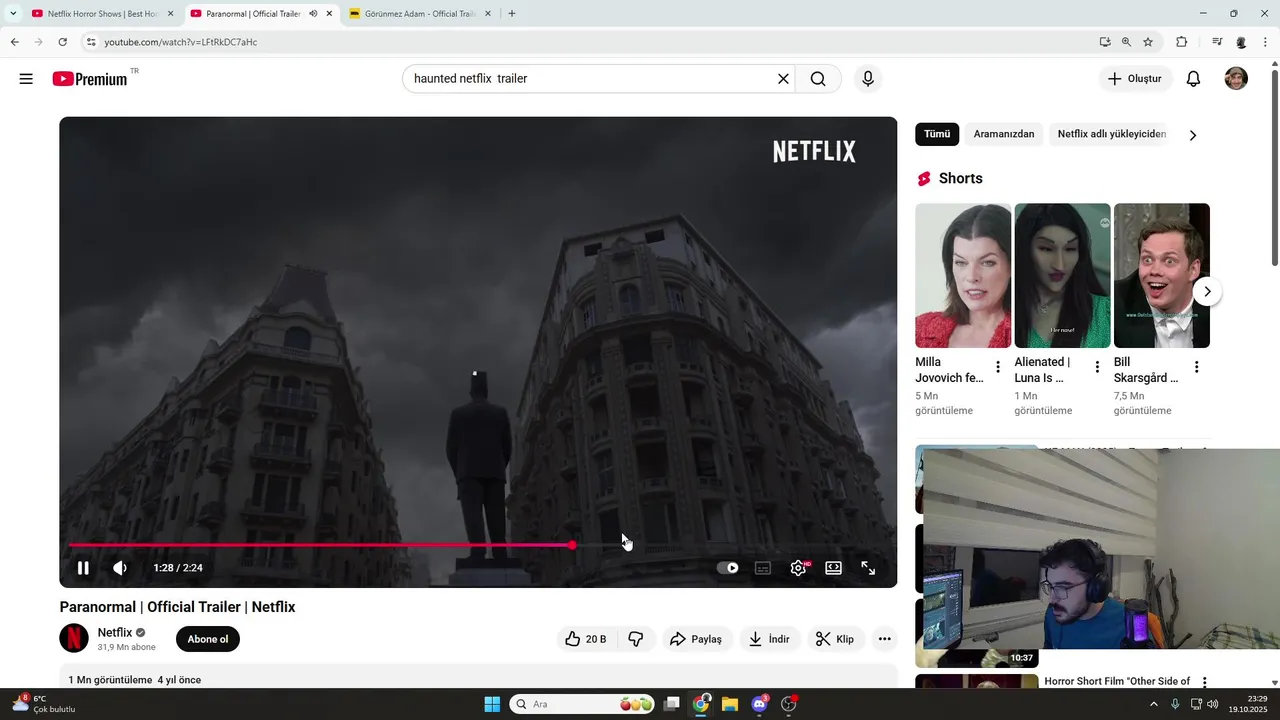This screenshot has width=1280, height=720.
Task: Subscribe with Abone ol button
Action: [208, 639]
